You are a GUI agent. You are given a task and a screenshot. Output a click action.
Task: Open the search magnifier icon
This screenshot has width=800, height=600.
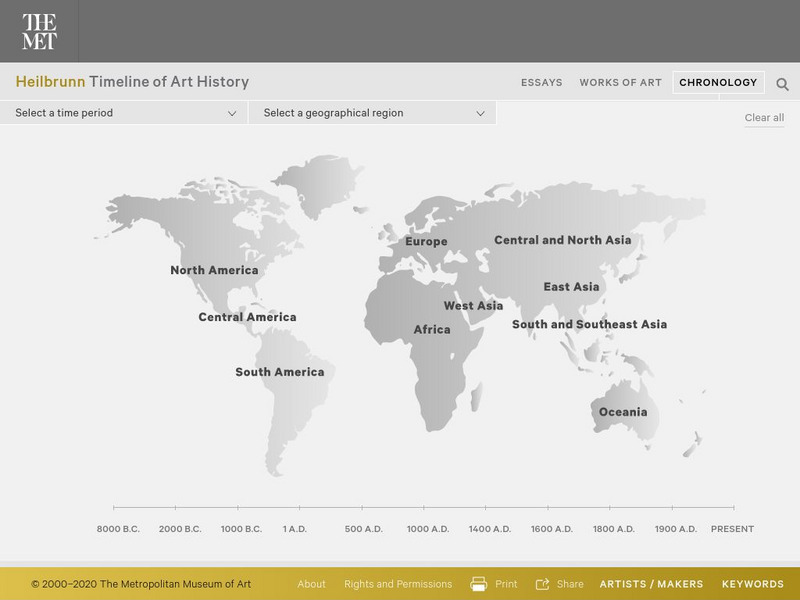[782, 82]
